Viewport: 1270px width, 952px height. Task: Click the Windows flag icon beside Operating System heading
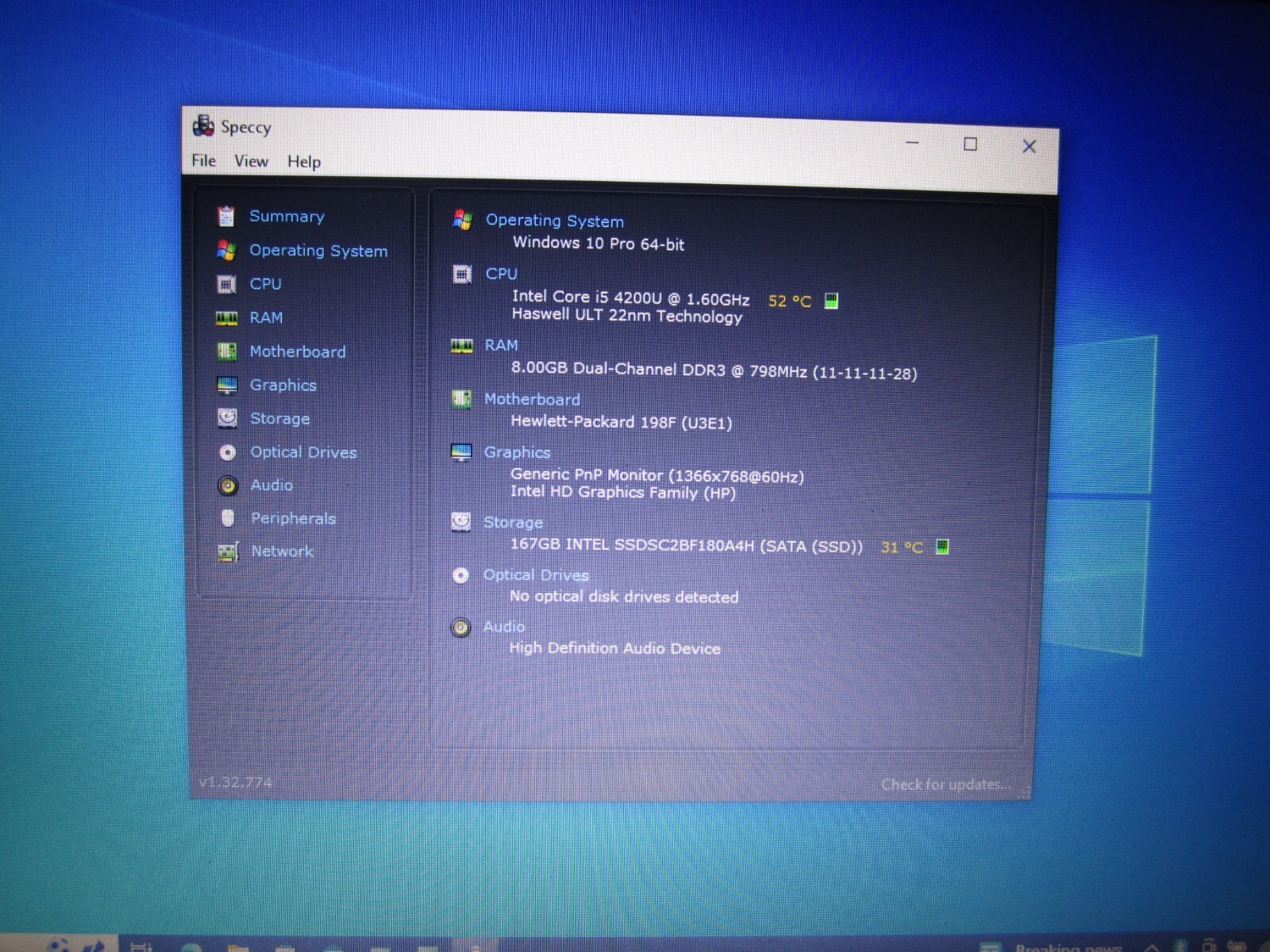click(x=462, y=220)
